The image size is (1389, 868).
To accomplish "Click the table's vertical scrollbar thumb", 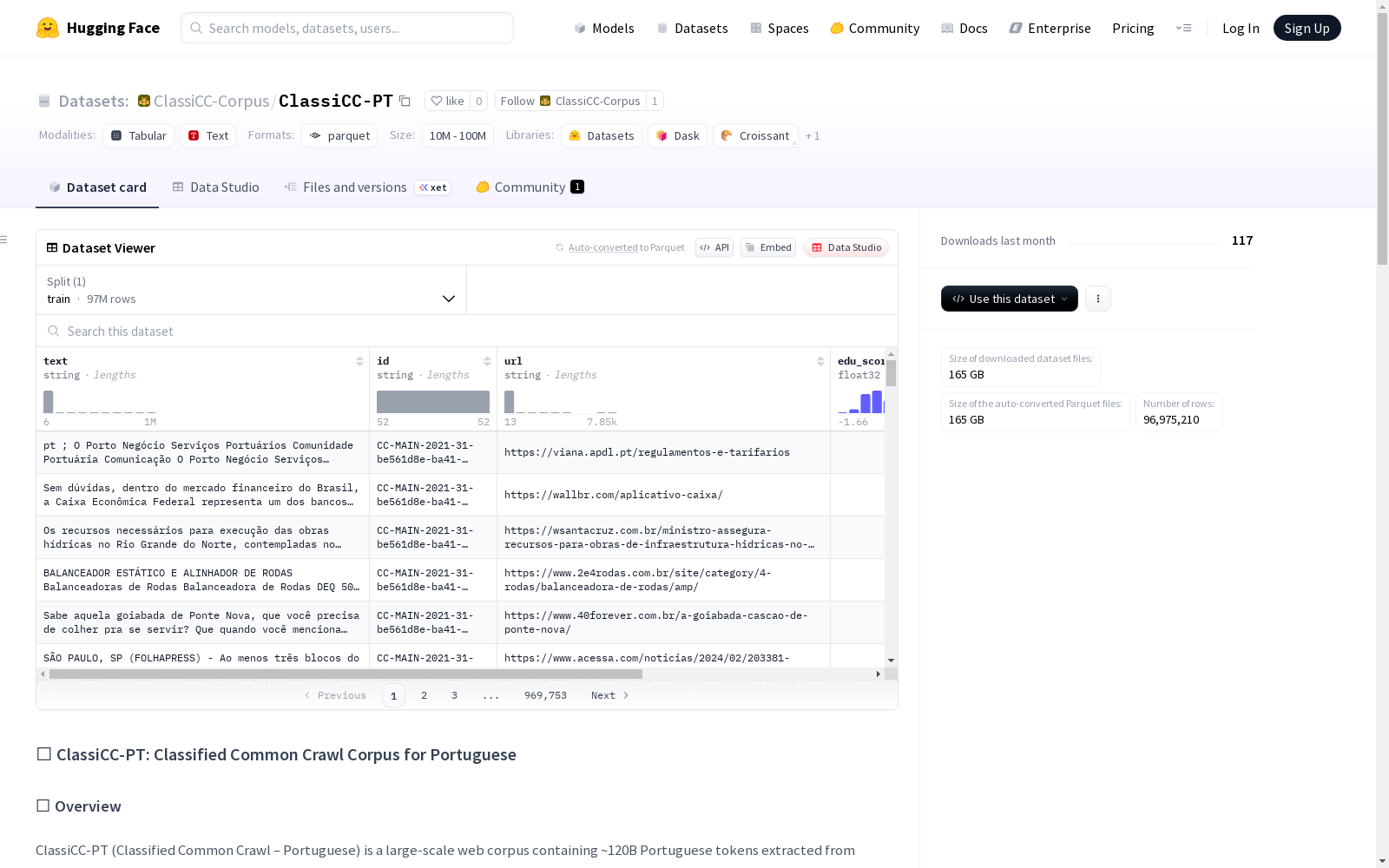I will tap(891, 373).
